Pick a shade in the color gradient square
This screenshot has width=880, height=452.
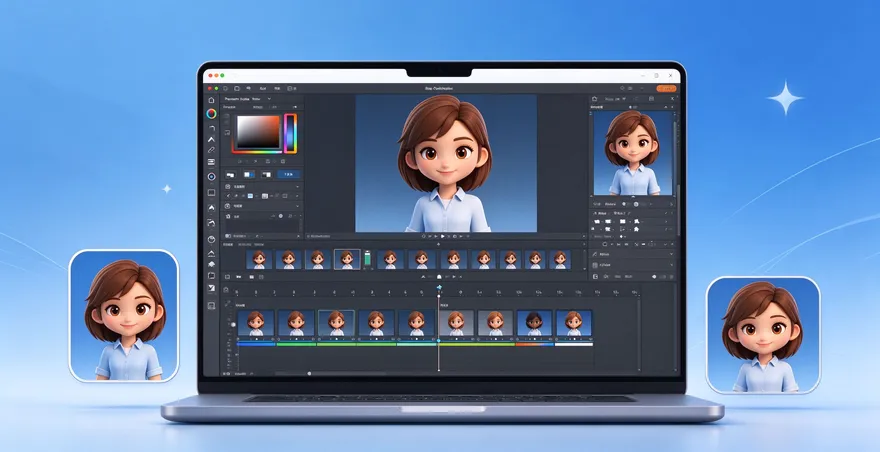258,132
